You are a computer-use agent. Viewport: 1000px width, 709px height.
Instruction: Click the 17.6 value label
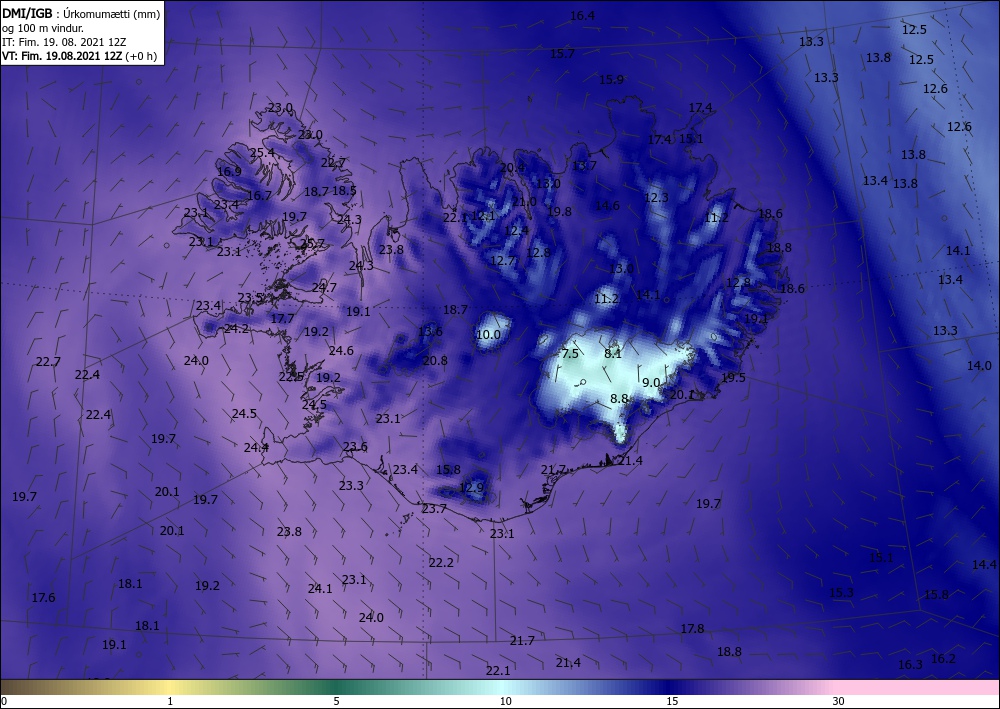coord(43,598)
